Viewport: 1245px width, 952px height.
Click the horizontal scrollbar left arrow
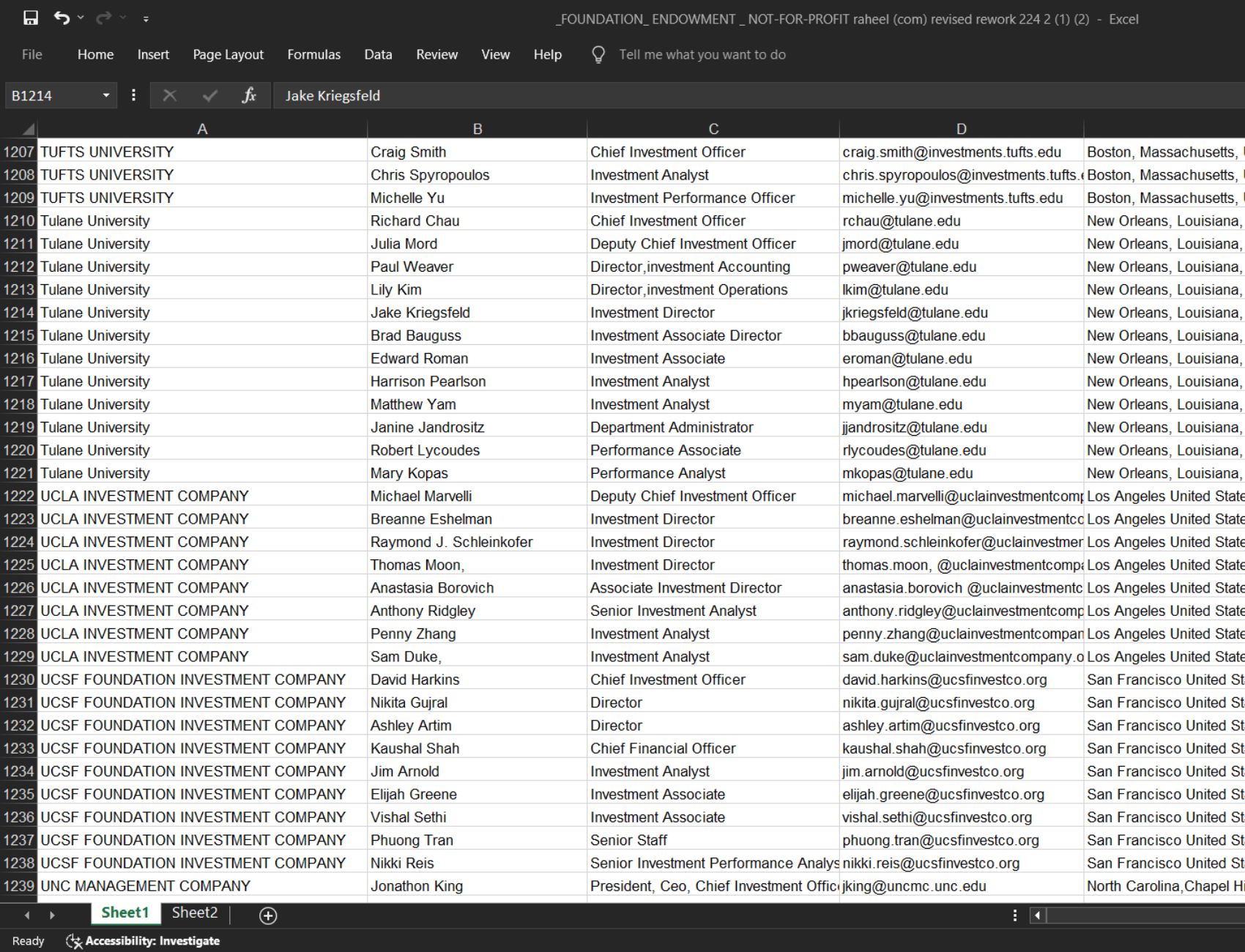[1038, 915]
